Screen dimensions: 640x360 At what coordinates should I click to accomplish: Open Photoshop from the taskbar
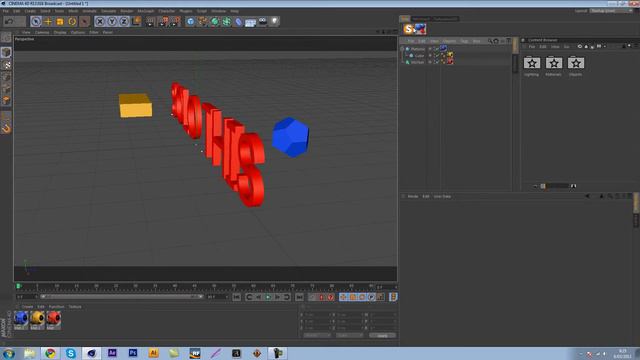click(133, 353)
